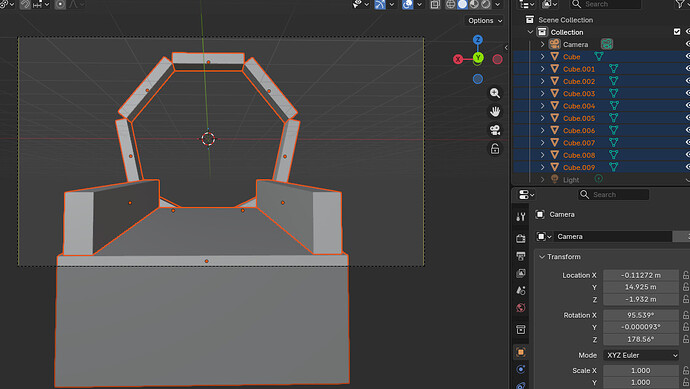Image resolution: width=690 pixels, height=389 pixels.
Task: Collapse the Collection tree item
Action: (x=530, y=32)
